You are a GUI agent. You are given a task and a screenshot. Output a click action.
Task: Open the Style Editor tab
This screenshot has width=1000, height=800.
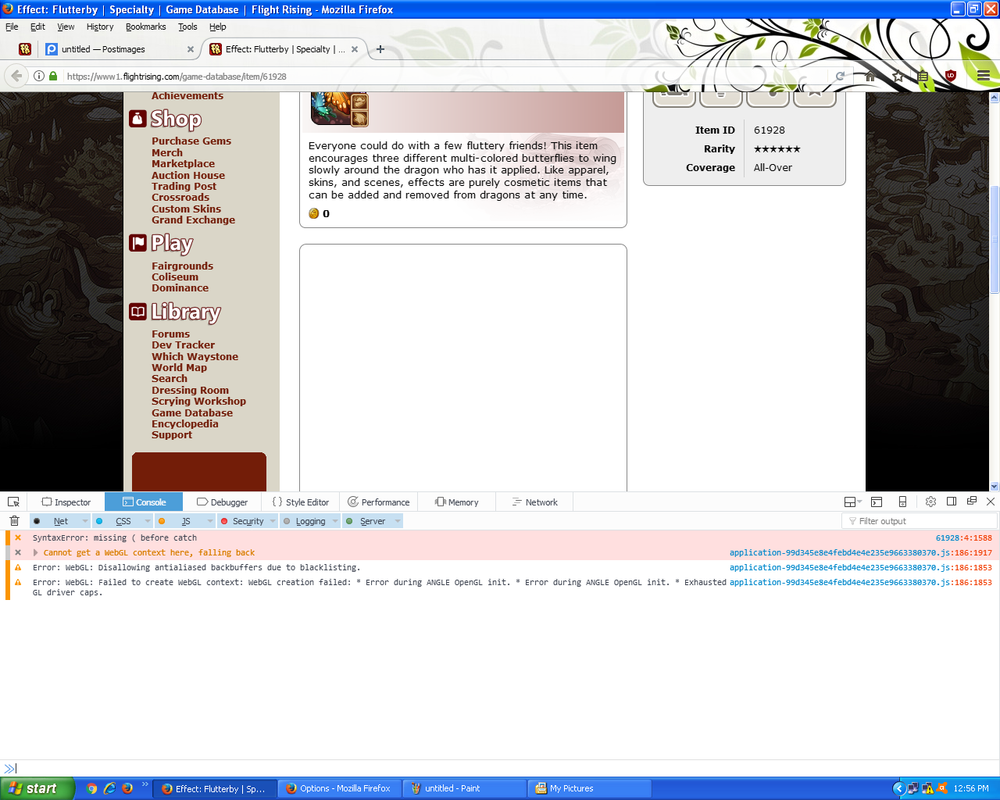tap(300, 502)
